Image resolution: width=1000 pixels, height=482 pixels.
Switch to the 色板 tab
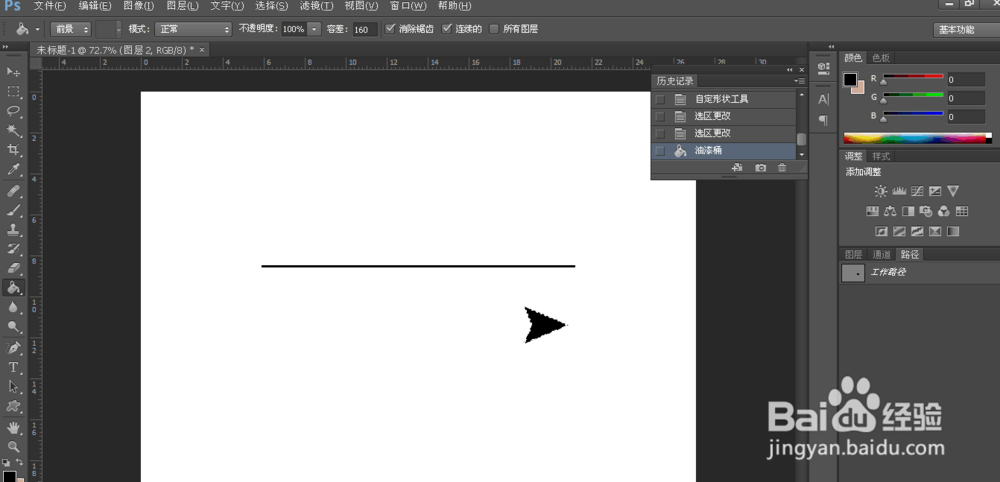881,57
